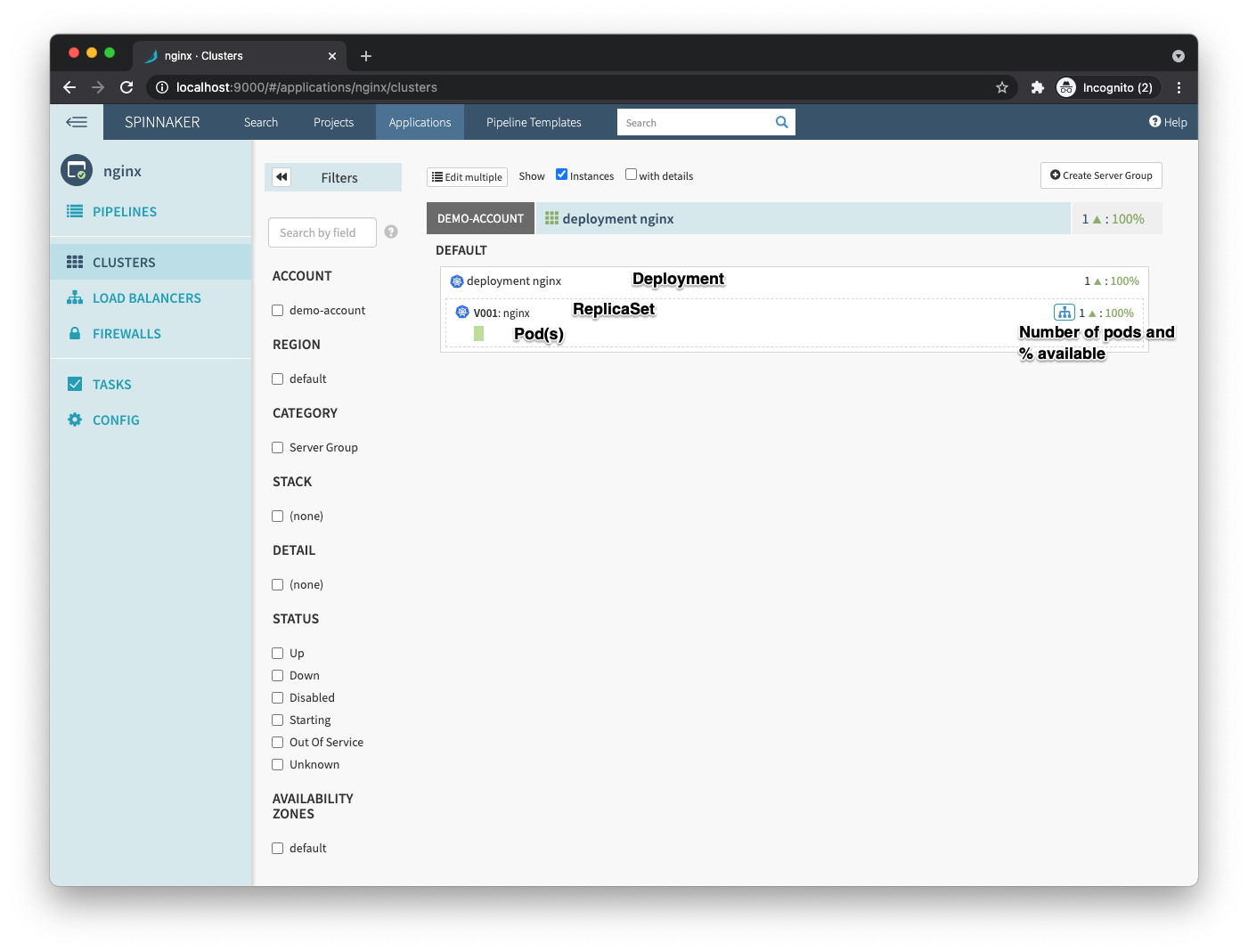Screen dimensions: 1248x952
Task: Enable the 'with details' checkbox
Action: coord(631,175)
